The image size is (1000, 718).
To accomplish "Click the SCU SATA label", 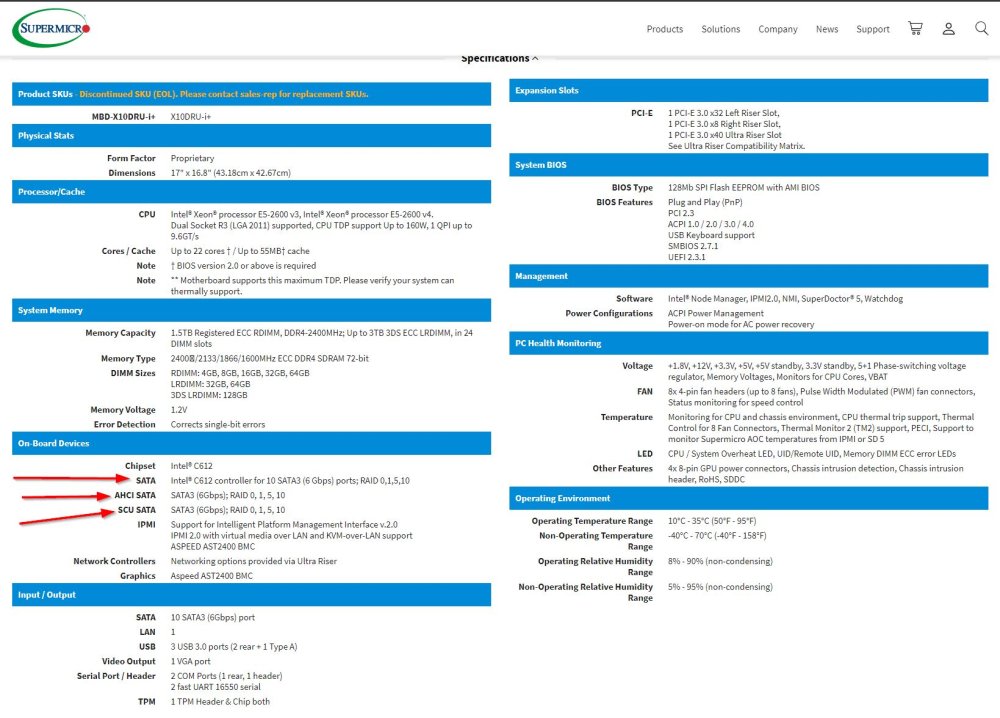I will [136, 509].
